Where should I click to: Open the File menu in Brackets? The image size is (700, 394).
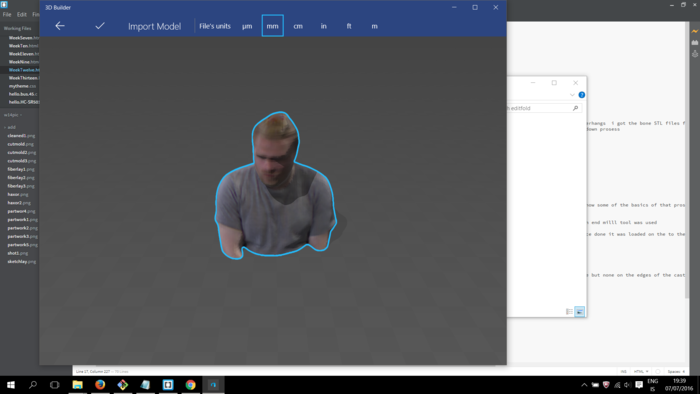(x=7, y=14)
